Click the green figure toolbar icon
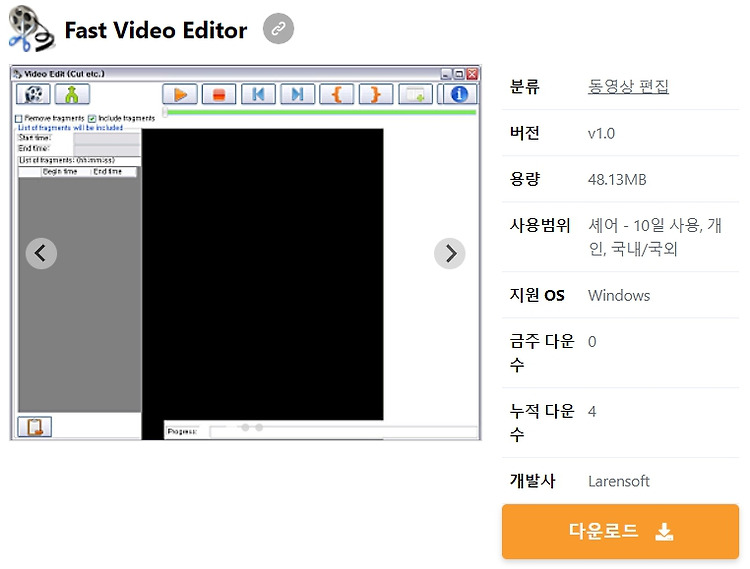This screenshot has width=750, height=569. click(72, 94)
